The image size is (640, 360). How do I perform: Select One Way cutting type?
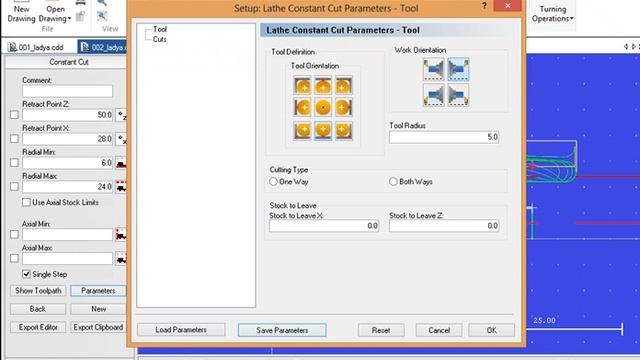pos(273,182)
